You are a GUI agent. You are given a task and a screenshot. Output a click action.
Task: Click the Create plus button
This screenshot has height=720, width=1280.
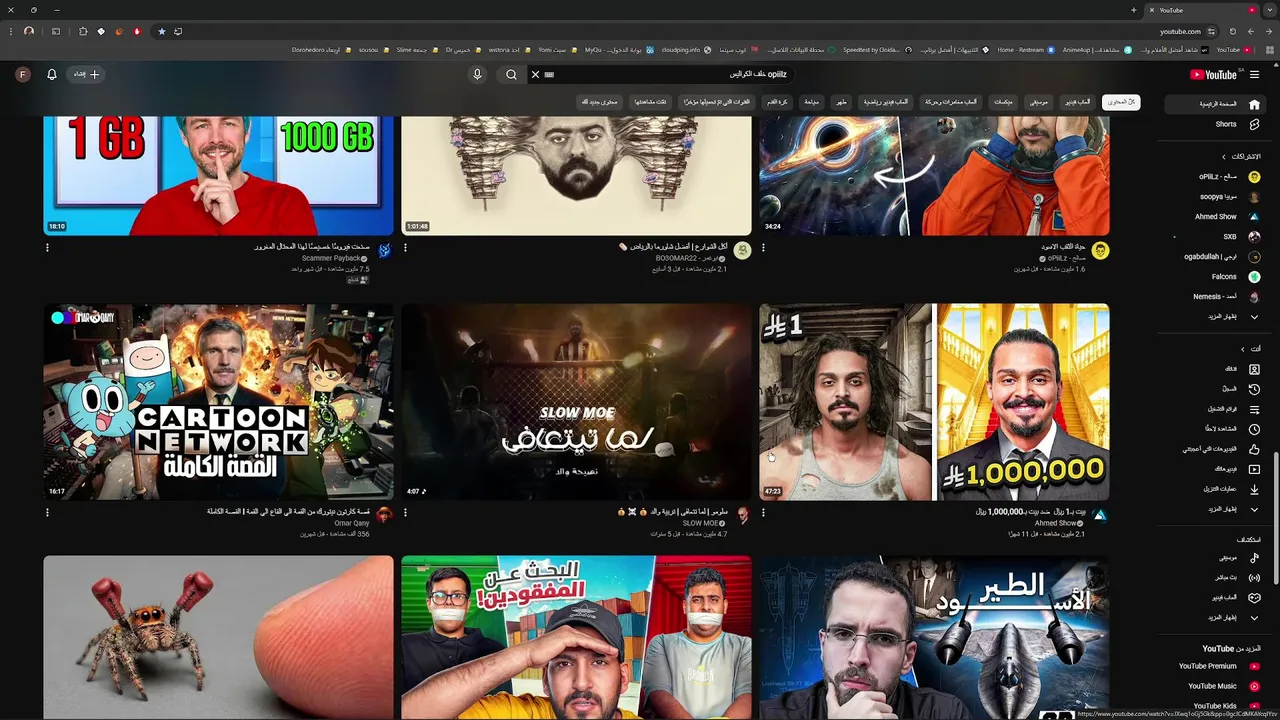click(87, 74)
